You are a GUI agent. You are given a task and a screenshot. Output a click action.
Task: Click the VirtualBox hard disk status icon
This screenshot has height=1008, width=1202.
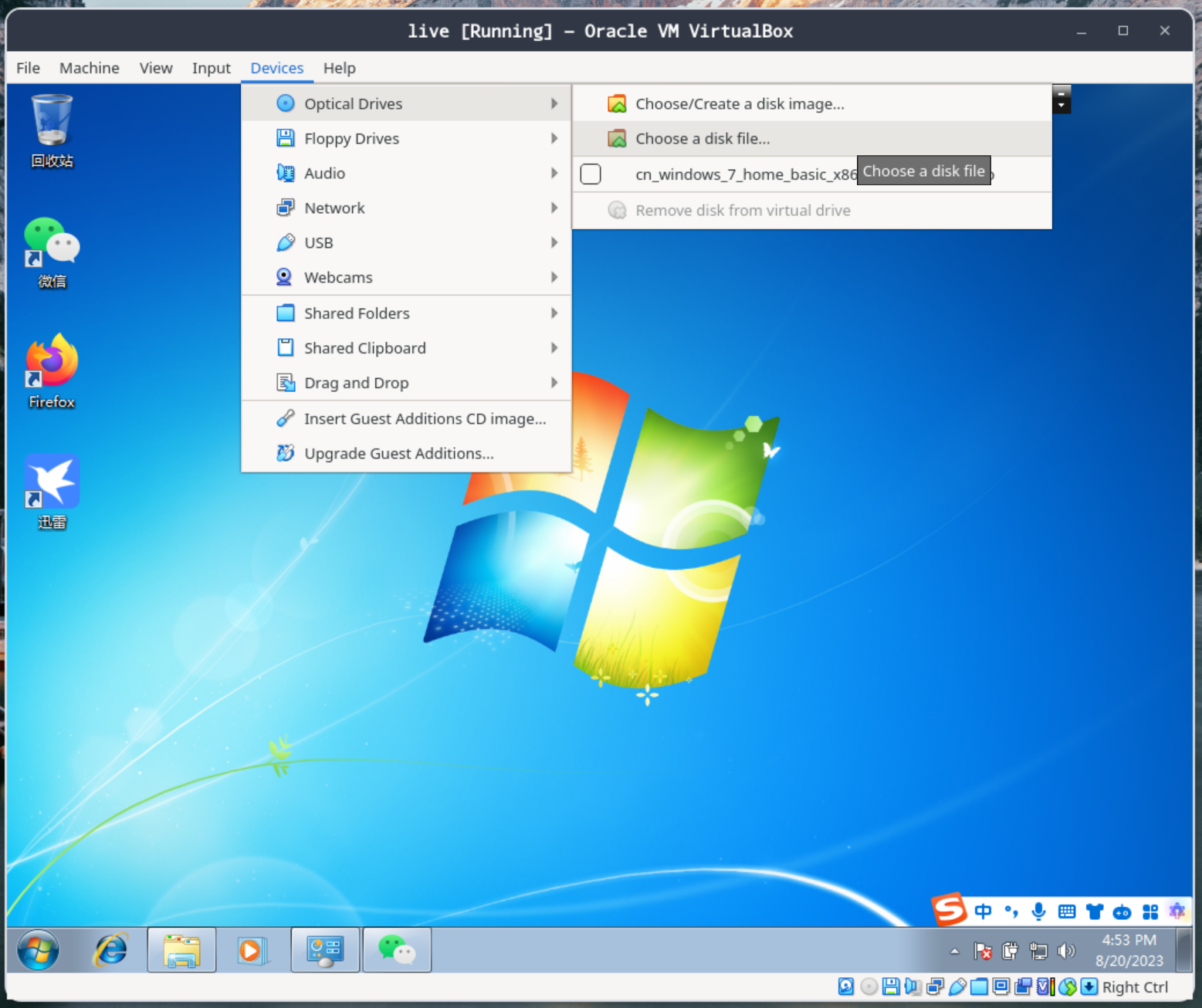[x=846, y=986]
